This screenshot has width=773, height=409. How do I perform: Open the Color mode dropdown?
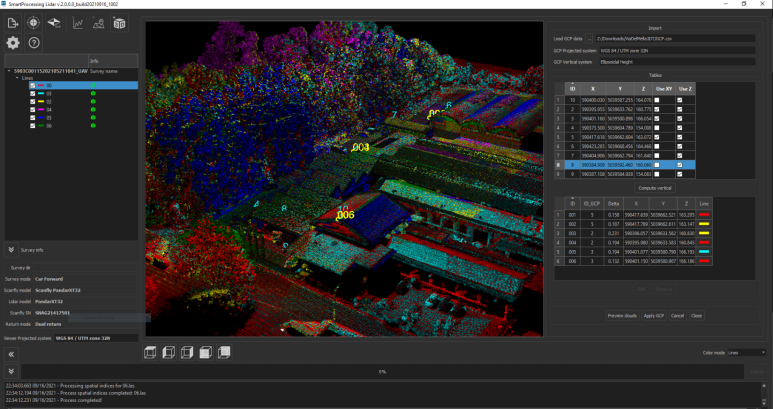pyautogui.click(x=747, y=352)
